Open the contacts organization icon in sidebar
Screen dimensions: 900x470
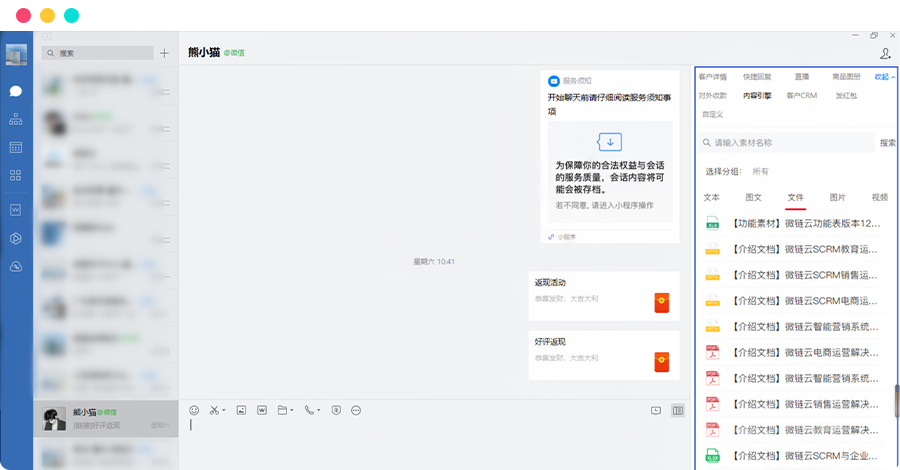tap(16, 119)
